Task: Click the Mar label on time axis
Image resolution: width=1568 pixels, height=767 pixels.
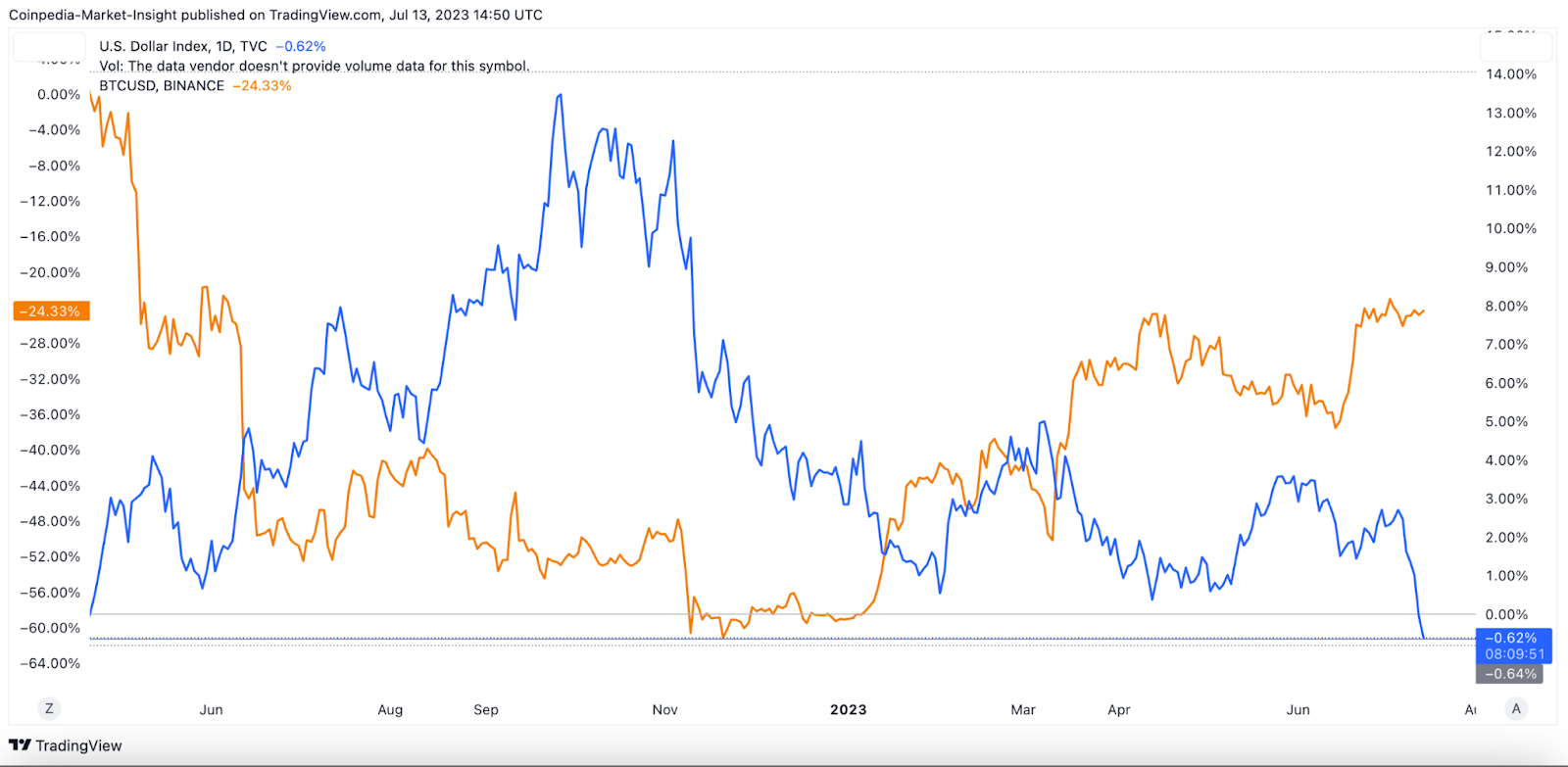Action: pyautogui.click(x=1023, y=710)
